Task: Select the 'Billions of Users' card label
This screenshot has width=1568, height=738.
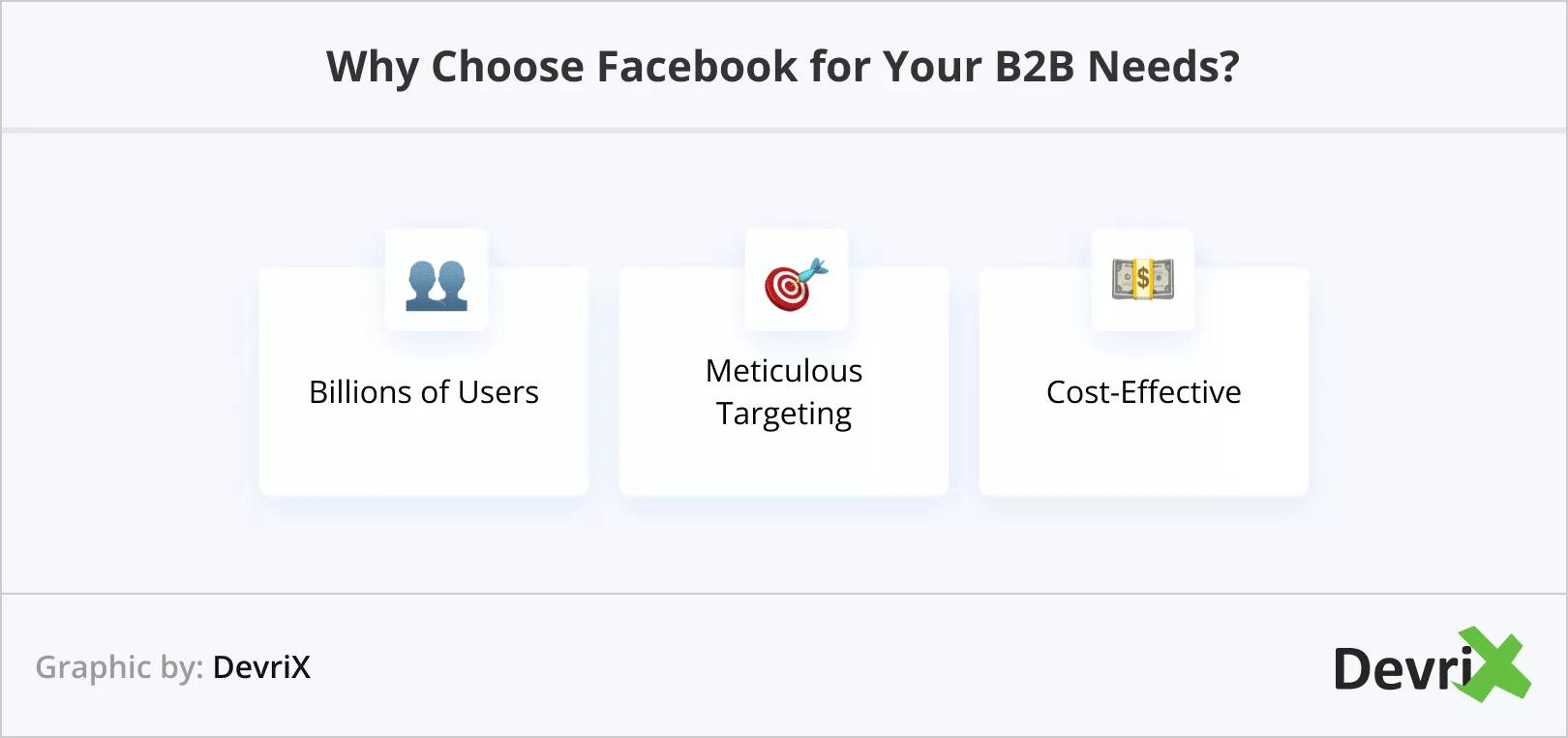Action: click(x=424, y=392)
